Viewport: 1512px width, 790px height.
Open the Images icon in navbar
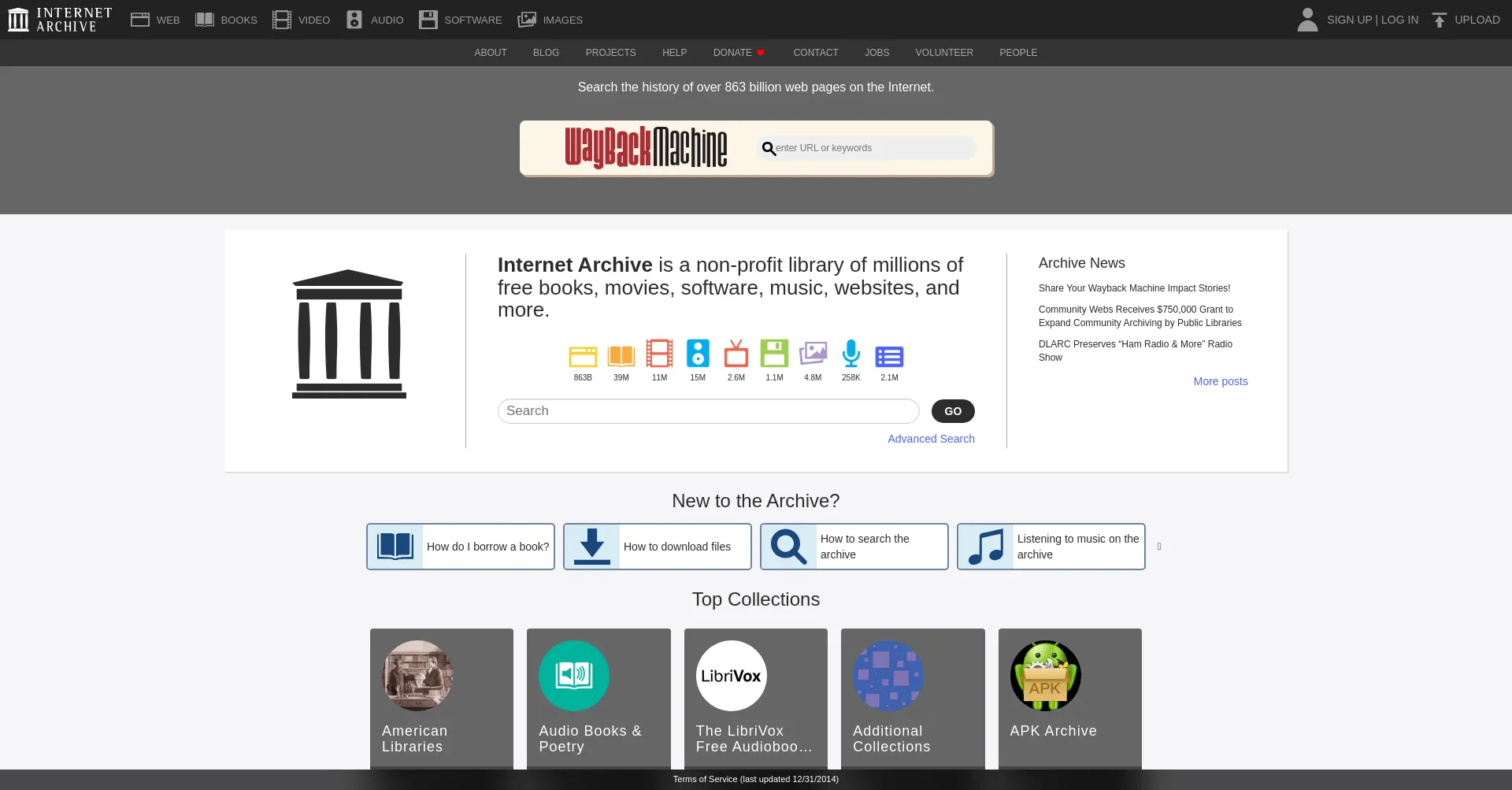click(527, 20)
